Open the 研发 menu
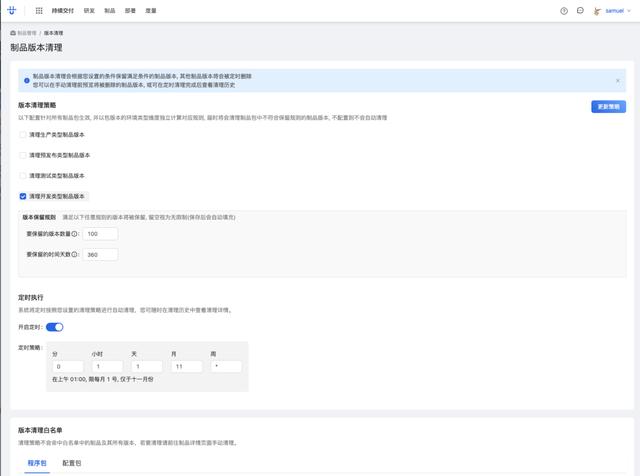 tap(89, 11)
